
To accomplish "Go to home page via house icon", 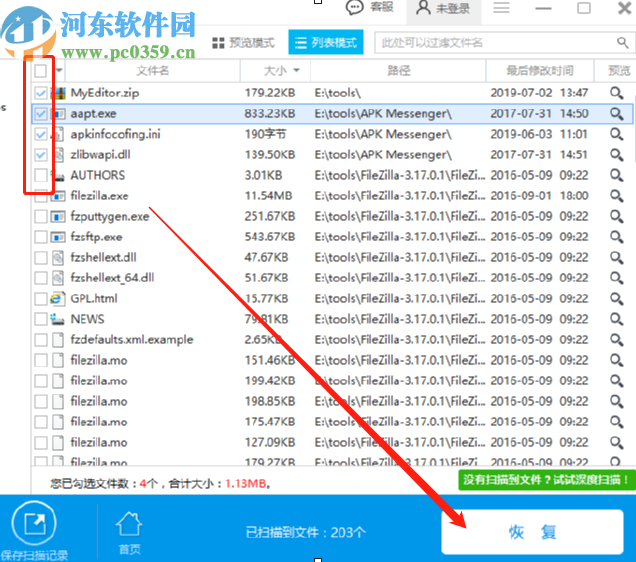I will [129, 524].
